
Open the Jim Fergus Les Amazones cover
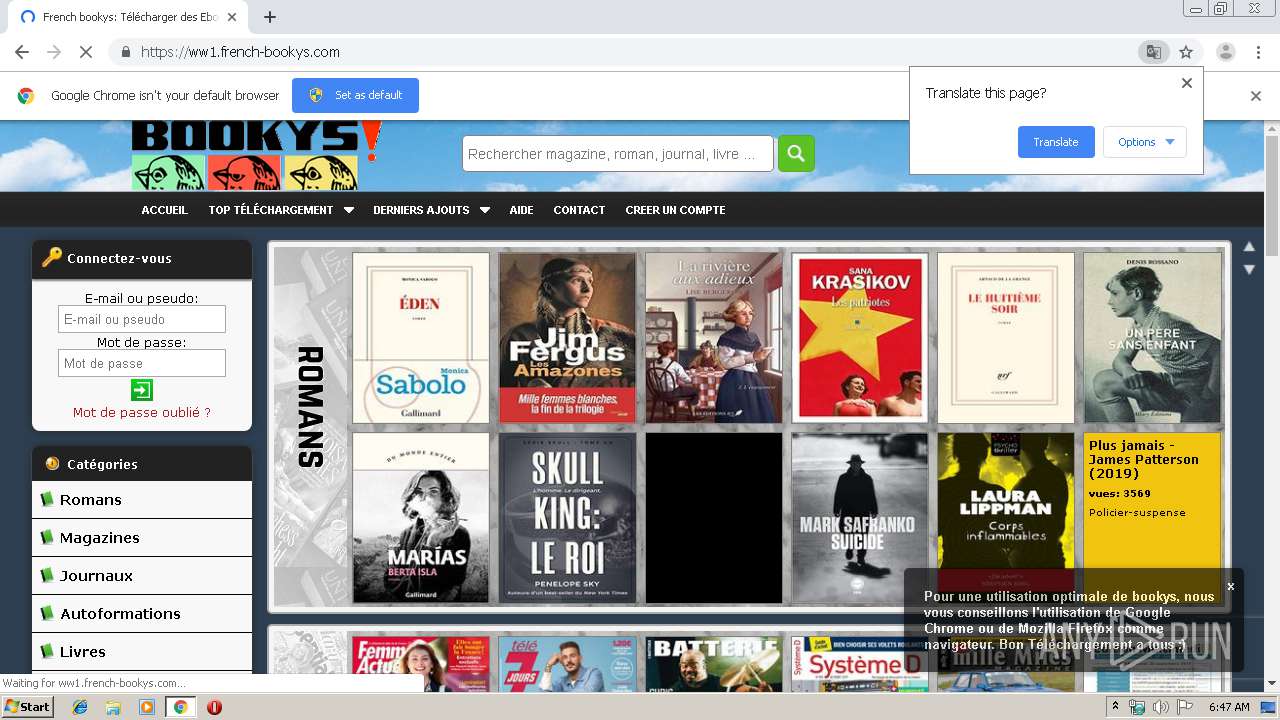pyautogui.click(x=567, y=338)
